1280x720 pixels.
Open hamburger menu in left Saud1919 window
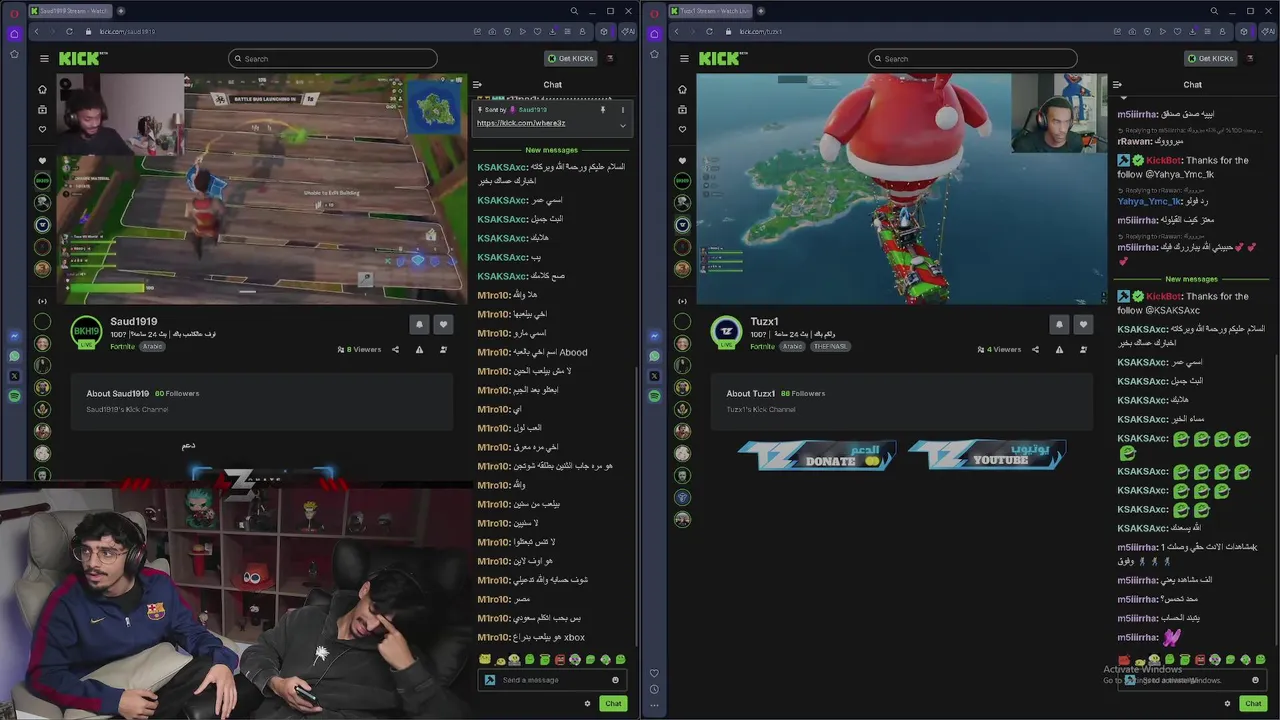pyautogui.click(x=44, y=59)
